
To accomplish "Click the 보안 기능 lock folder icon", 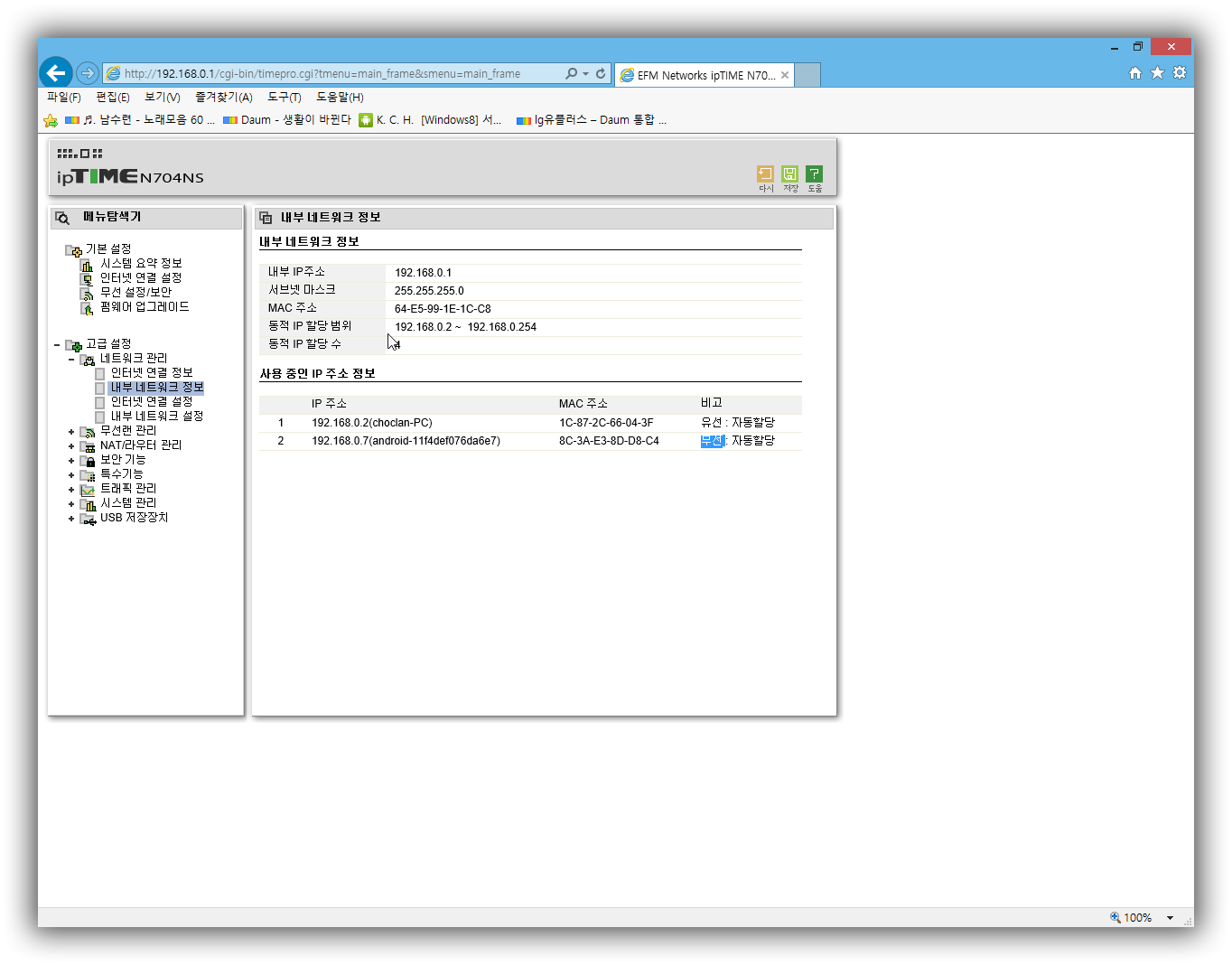I will click(88, 460).
